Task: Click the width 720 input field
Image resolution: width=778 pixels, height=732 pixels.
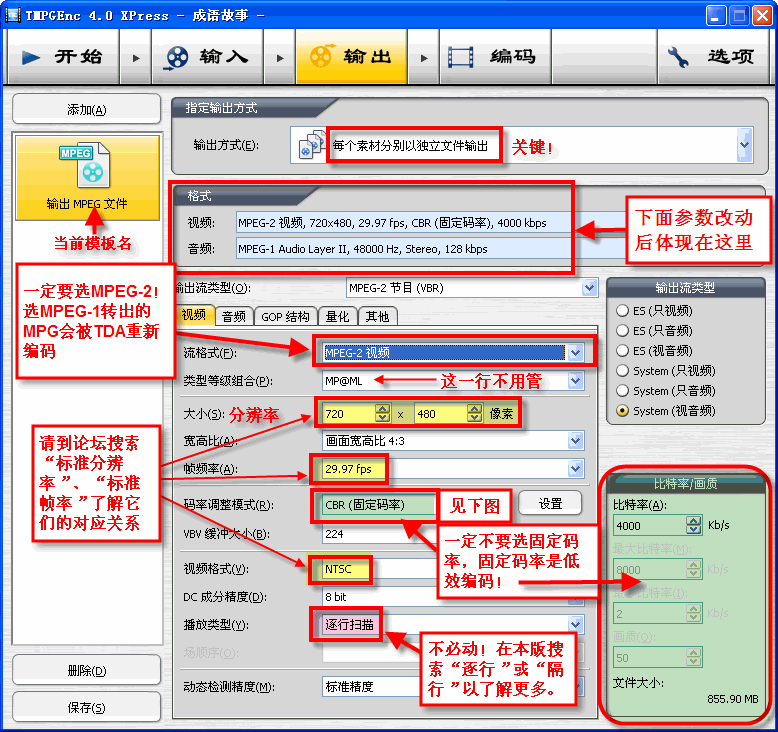Action: coord(349,413)
